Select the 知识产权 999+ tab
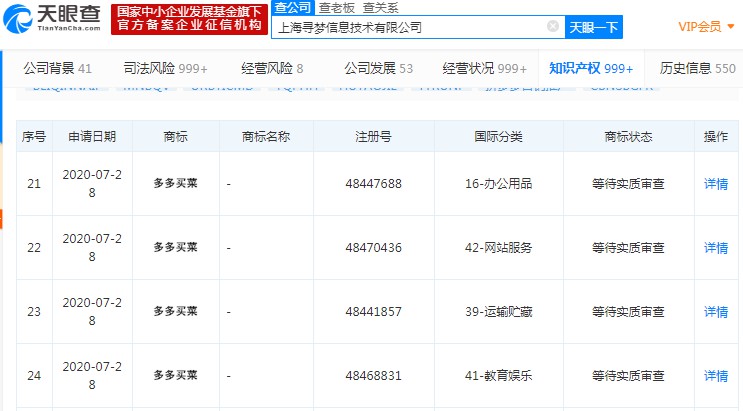 [x=591, y=68]
